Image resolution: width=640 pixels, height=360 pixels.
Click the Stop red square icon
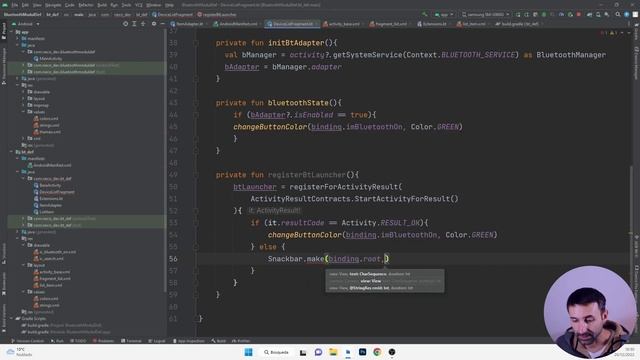(579, 15)
